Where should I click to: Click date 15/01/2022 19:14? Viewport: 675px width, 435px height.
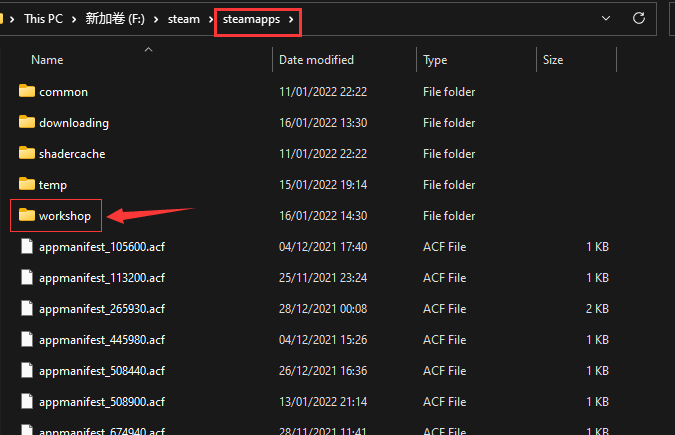coord(323,185)
